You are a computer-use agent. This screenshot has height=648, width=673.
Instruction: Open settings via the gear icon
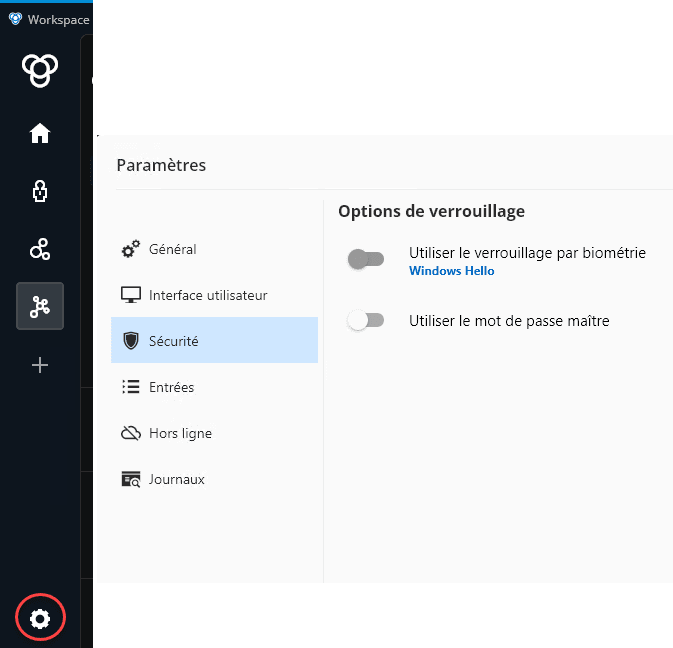[40, 618]
